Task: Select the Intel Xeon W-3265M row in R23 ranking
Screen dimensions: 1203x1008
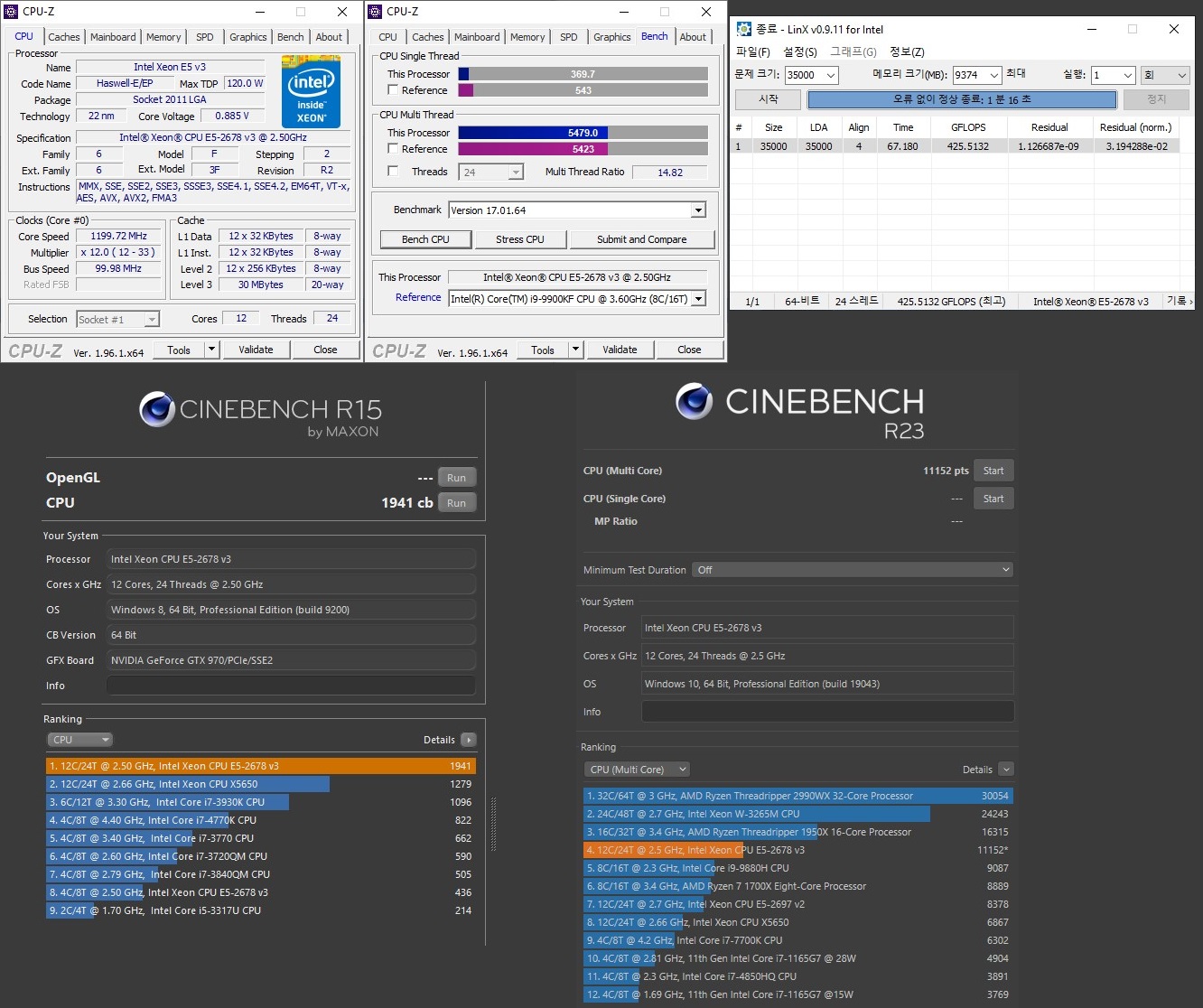Action: pos(797,814)
